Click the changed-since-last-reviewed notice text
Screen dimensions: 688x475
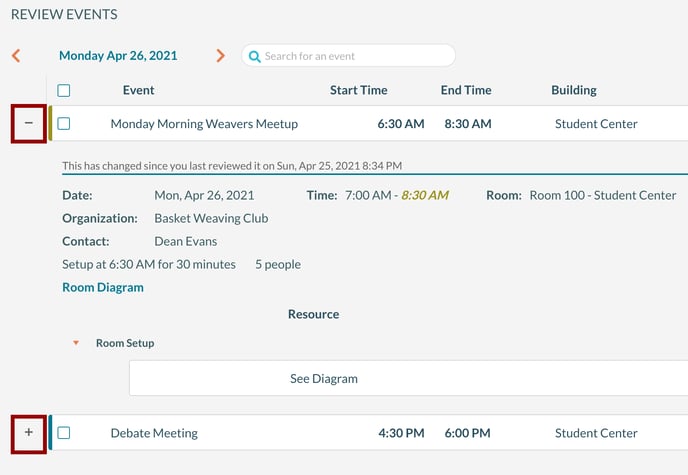coord(232,166)
